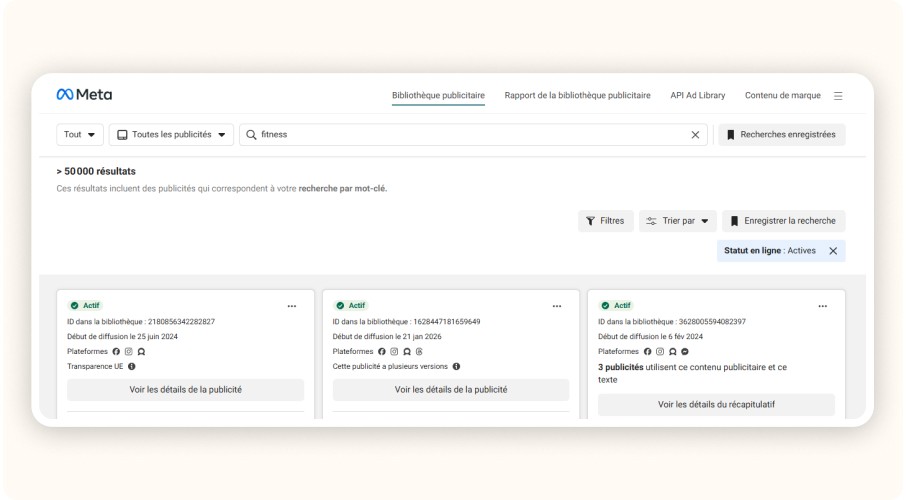The image size is (906, 500).
Task: Open options menu of ad 3628005594082397
Action: click(x=823, y=306)
